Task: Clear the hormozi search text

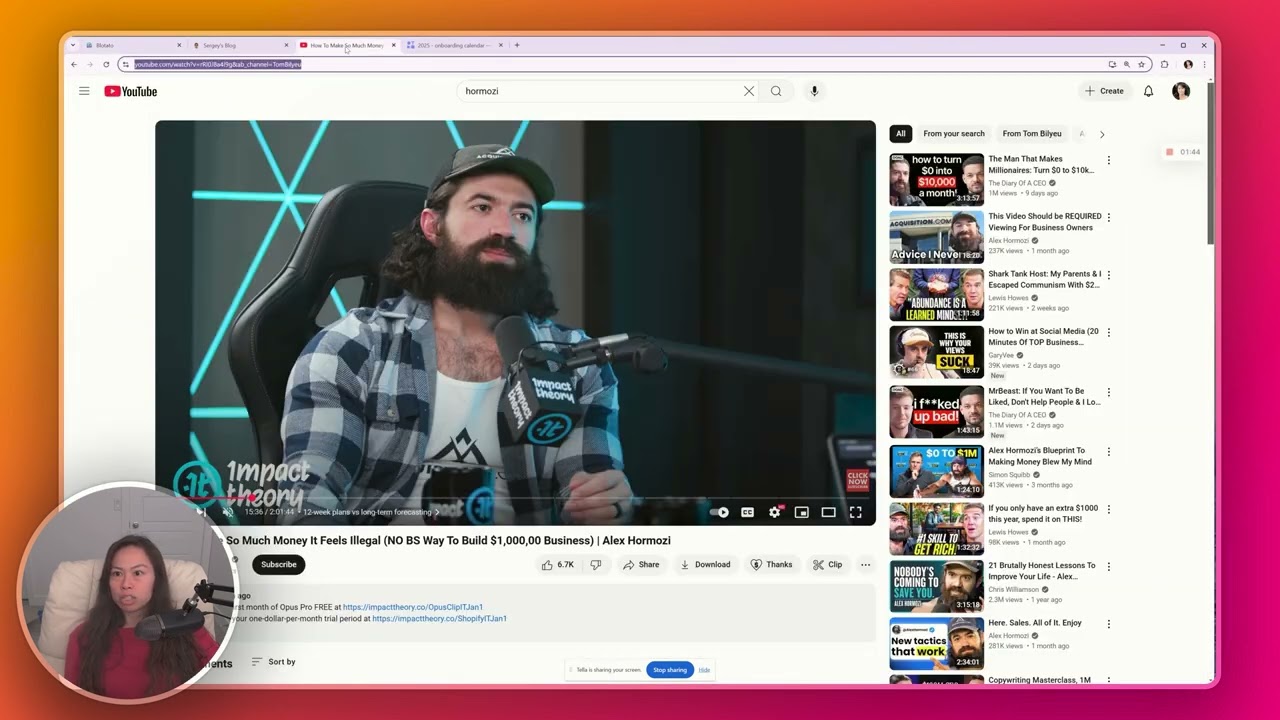Action: [x=748, y=91]
